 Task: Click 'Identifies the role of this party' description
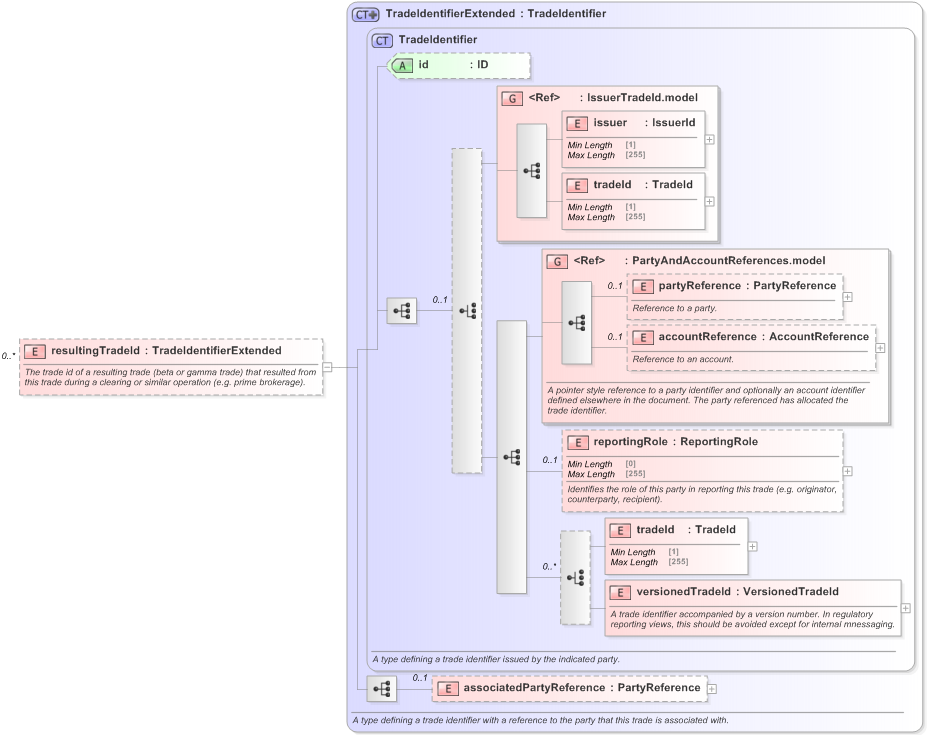702,494
